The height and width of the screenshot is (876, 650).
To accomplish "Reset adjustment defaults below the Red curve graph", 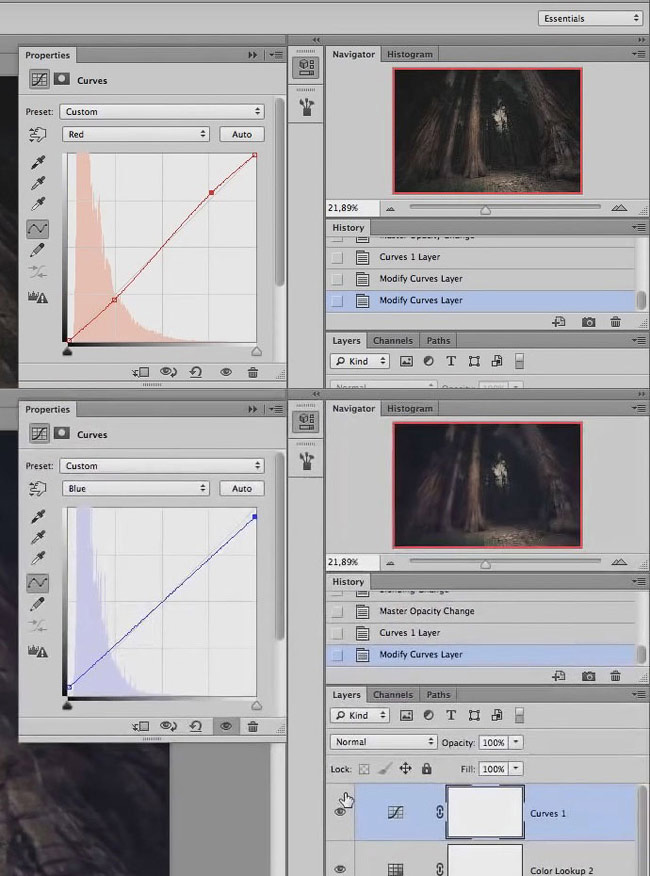I will [x=195, y=372].
